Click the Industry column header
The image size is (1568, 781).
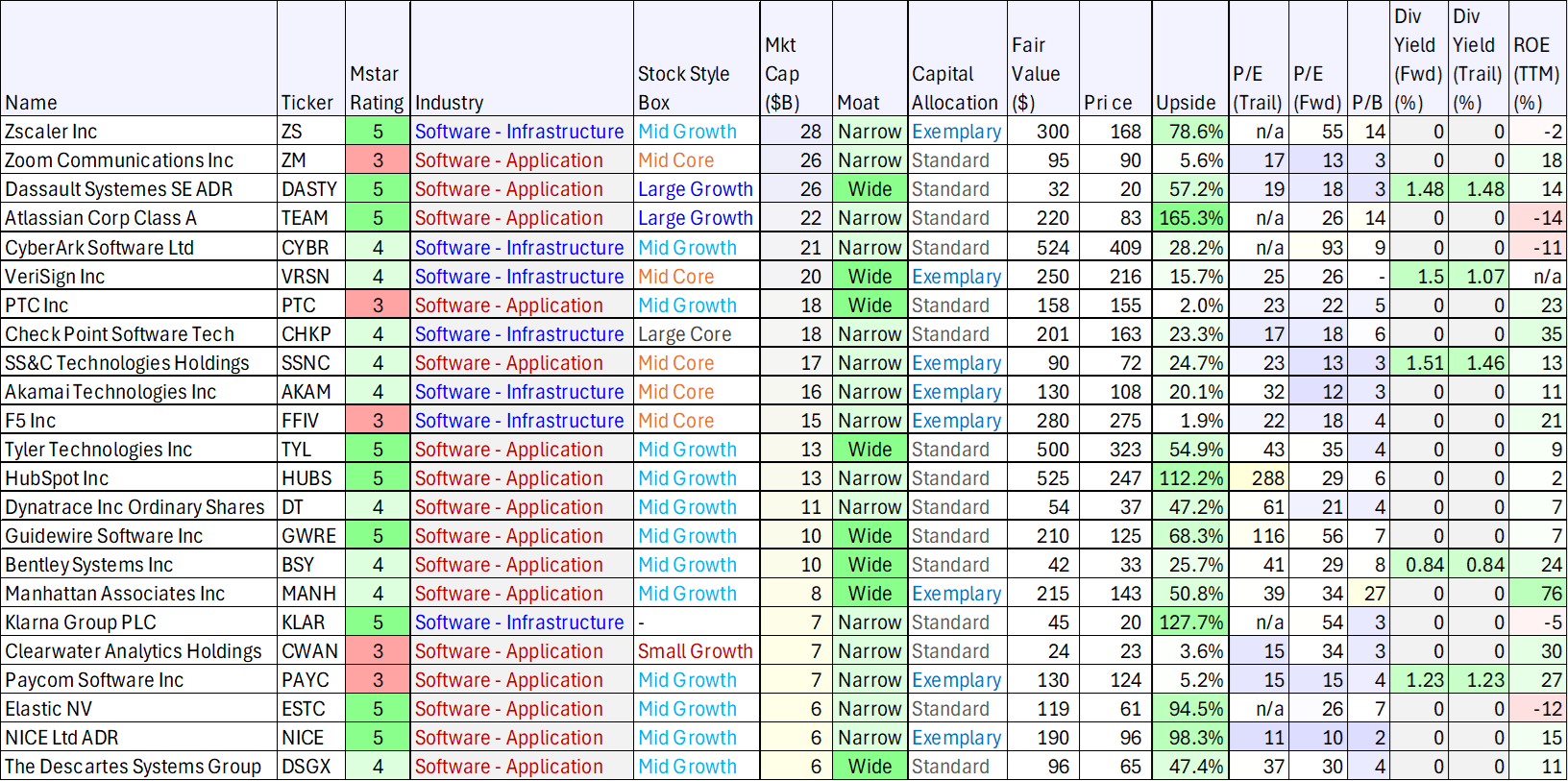(x=522, y=59)
